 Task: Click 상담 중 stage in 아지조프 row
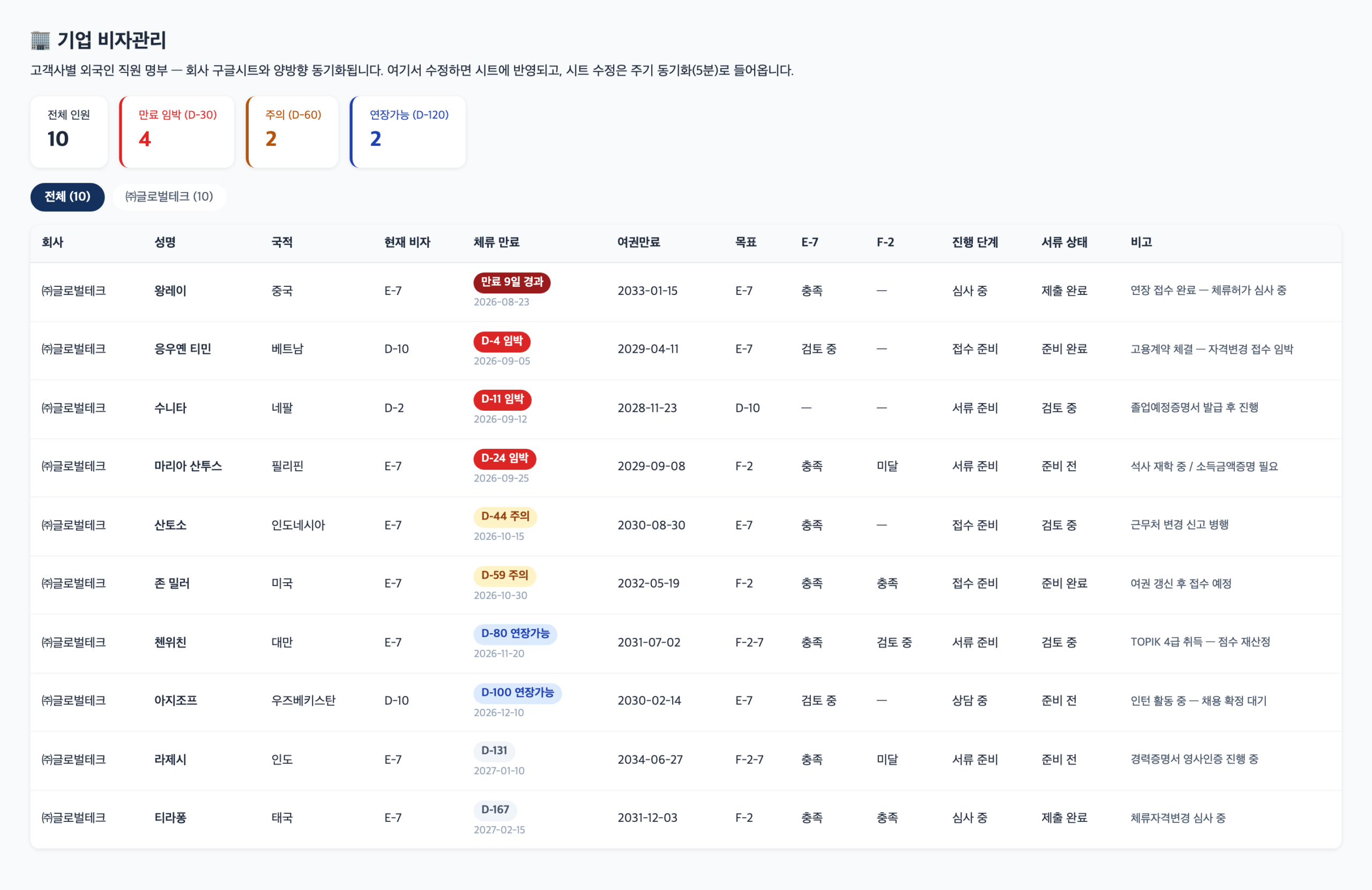[x=970, y=700]
